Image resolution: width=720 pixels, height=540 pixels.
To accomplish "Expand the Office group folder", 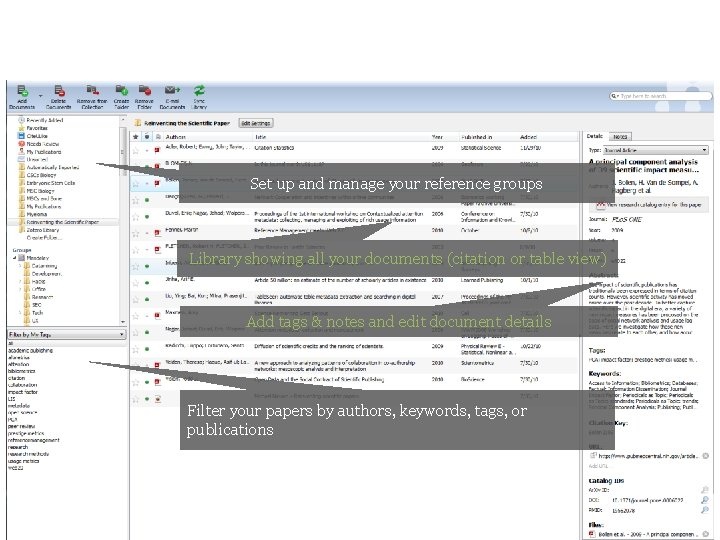I will point(20,289).
